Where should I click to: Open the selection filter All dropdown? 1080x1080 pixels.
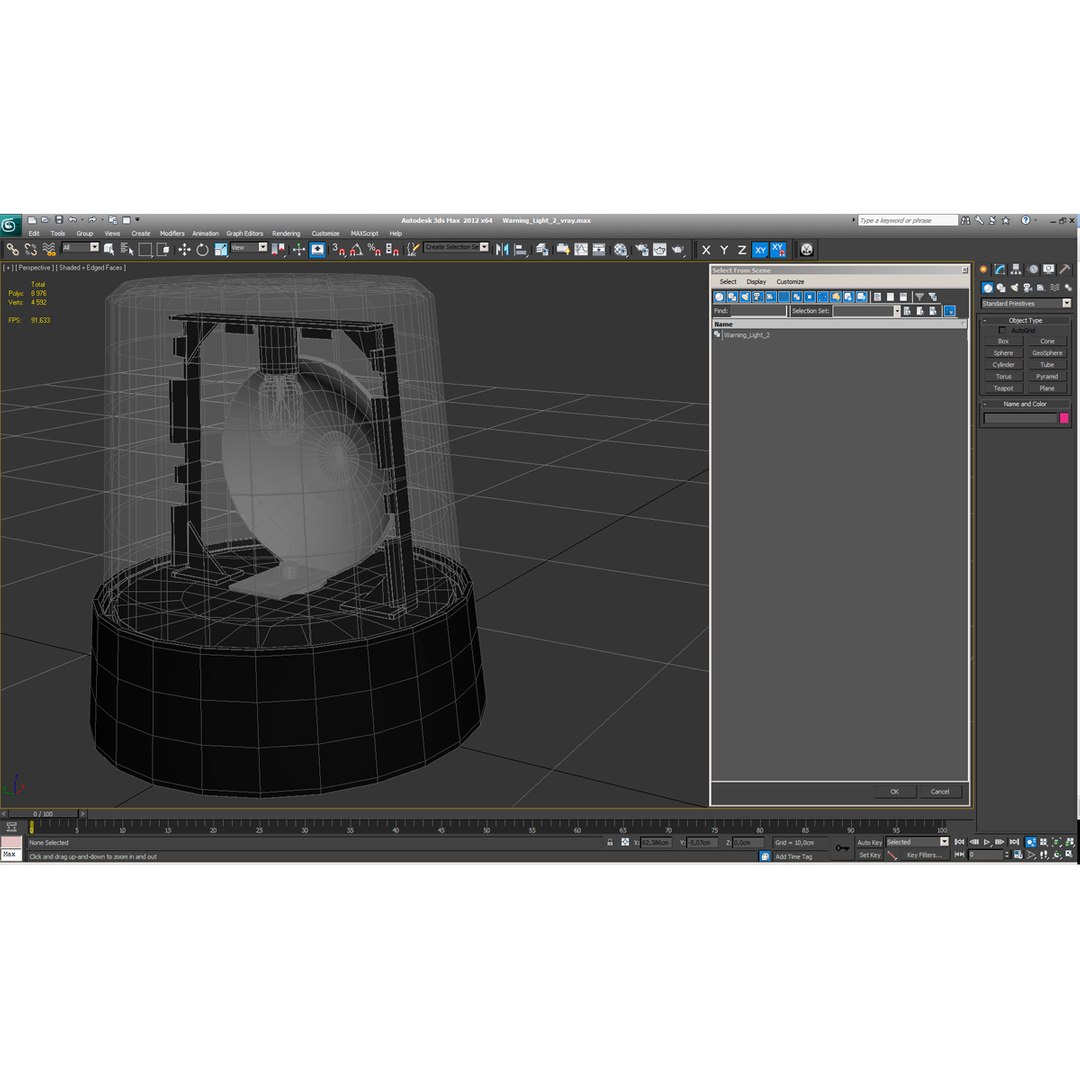coord(80,248)
